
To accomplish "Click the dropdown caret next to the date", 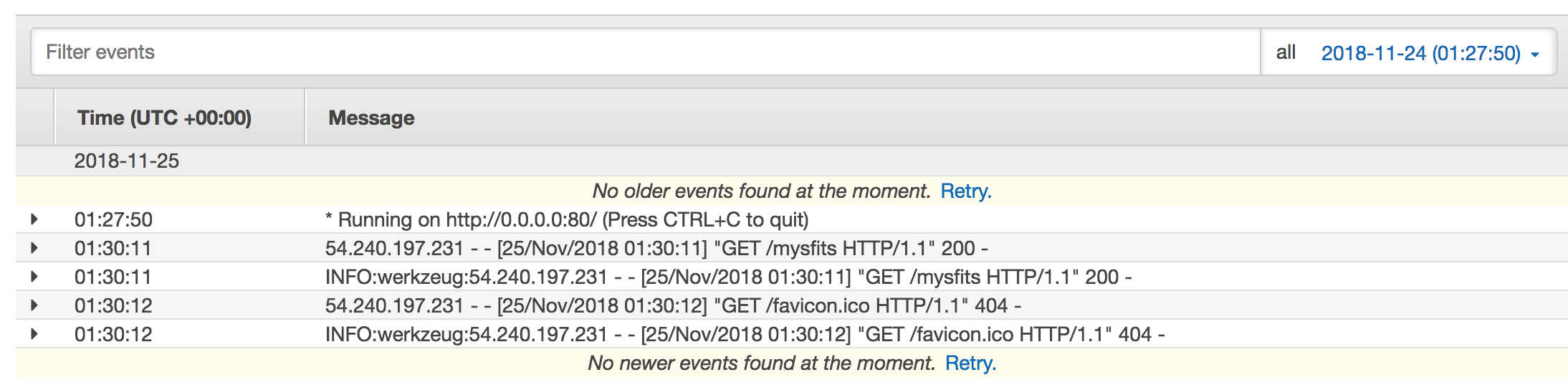I will [1534, 54].
